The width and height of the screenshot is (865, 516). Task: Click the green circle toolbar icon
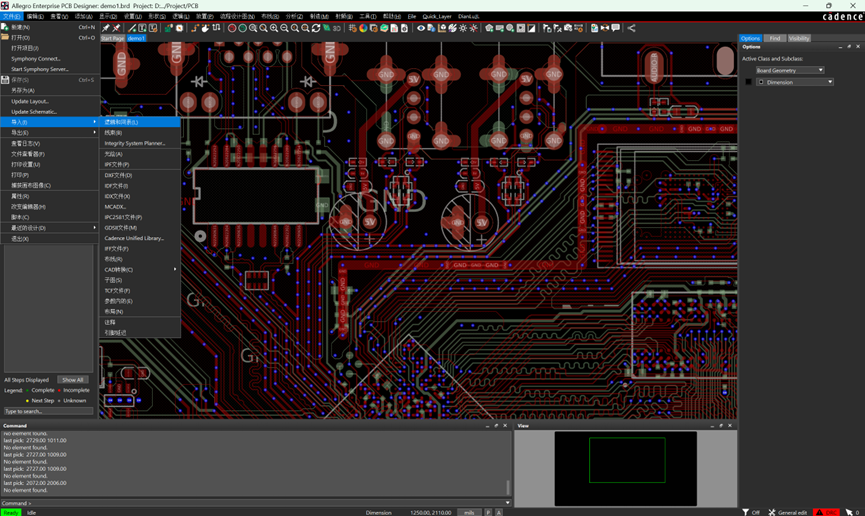pos(243,28)
